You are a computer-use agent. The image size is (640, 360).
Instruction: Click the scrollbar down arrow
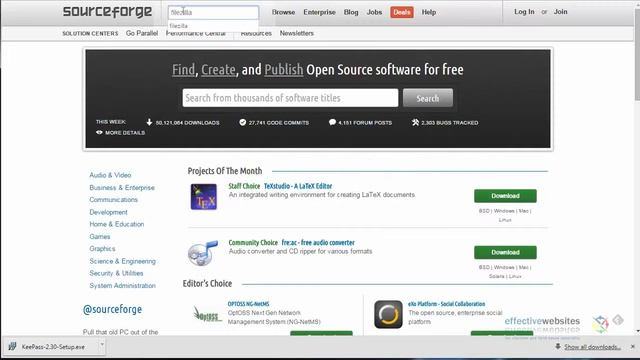coord(637,331)
